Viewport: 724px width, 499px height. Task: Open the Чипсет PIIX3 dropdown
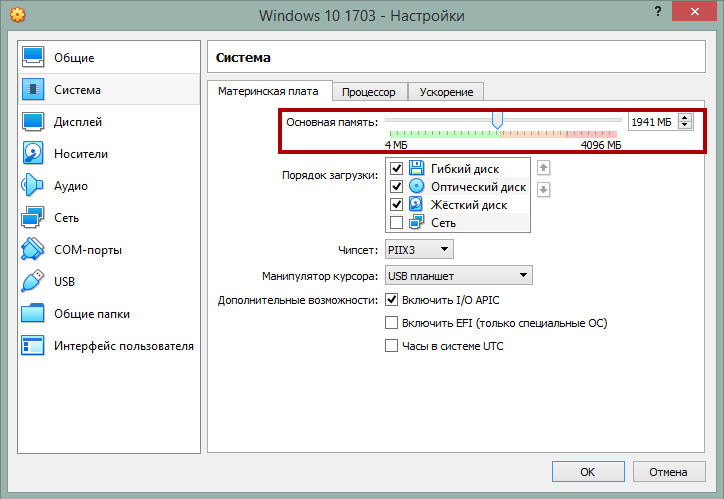tap(419, 249)
